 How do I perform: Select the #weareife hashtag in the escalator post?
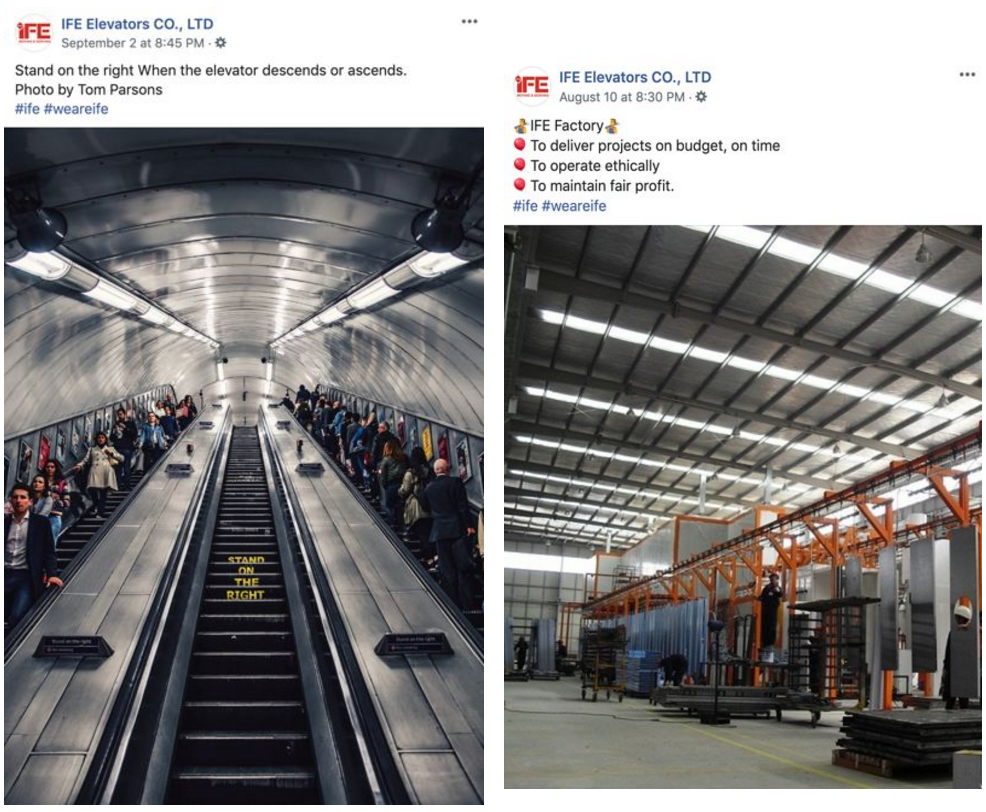pos(76,109)
